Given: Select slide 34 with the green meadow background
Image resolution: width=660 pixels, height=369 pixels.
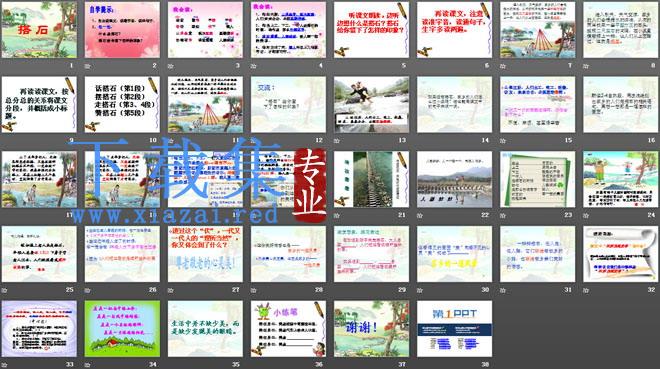Looking at the screenshot, I should [x=122, y=329].
